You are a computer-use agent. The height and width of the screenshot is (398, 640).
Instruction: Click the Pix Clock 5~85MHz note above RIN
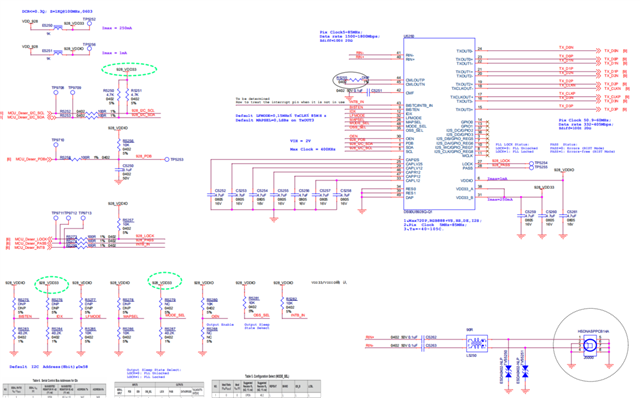[349, 36]
